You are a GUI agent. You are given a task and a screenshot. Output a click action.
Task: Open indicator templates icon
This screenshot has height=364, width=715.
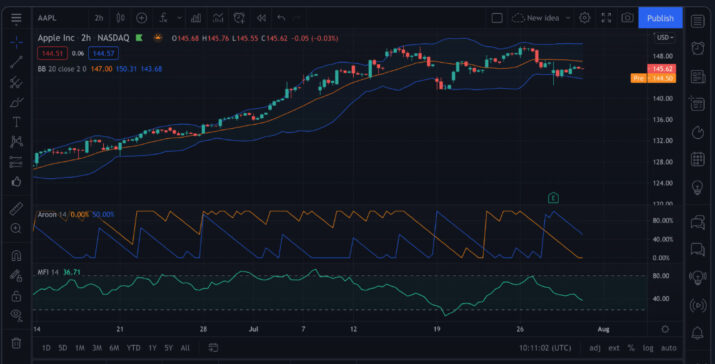[218, 18]
